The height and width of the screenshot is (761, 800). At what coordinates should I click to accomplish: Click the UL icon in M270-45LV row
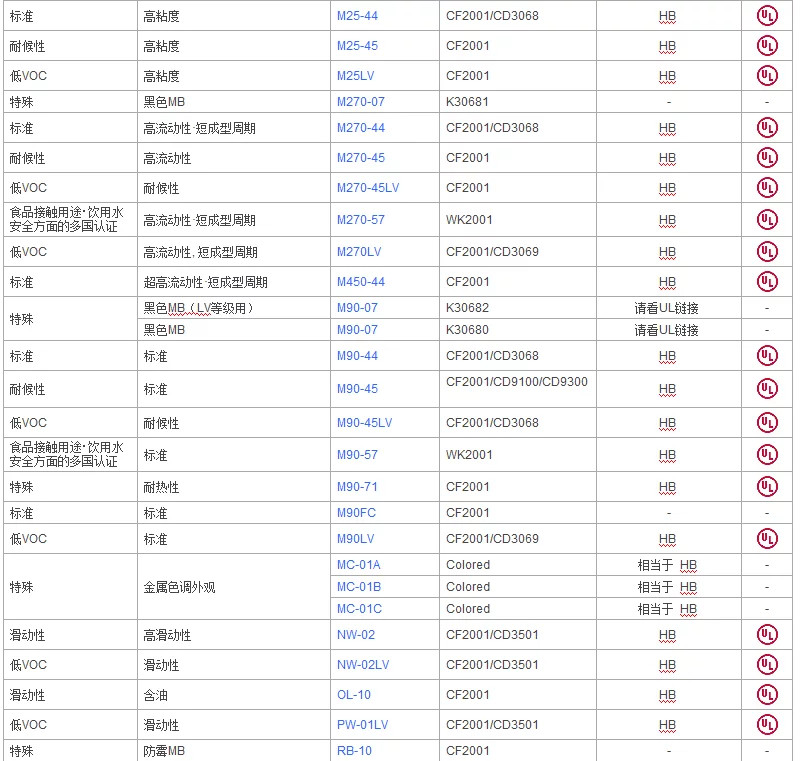click(x=767, y=188)
